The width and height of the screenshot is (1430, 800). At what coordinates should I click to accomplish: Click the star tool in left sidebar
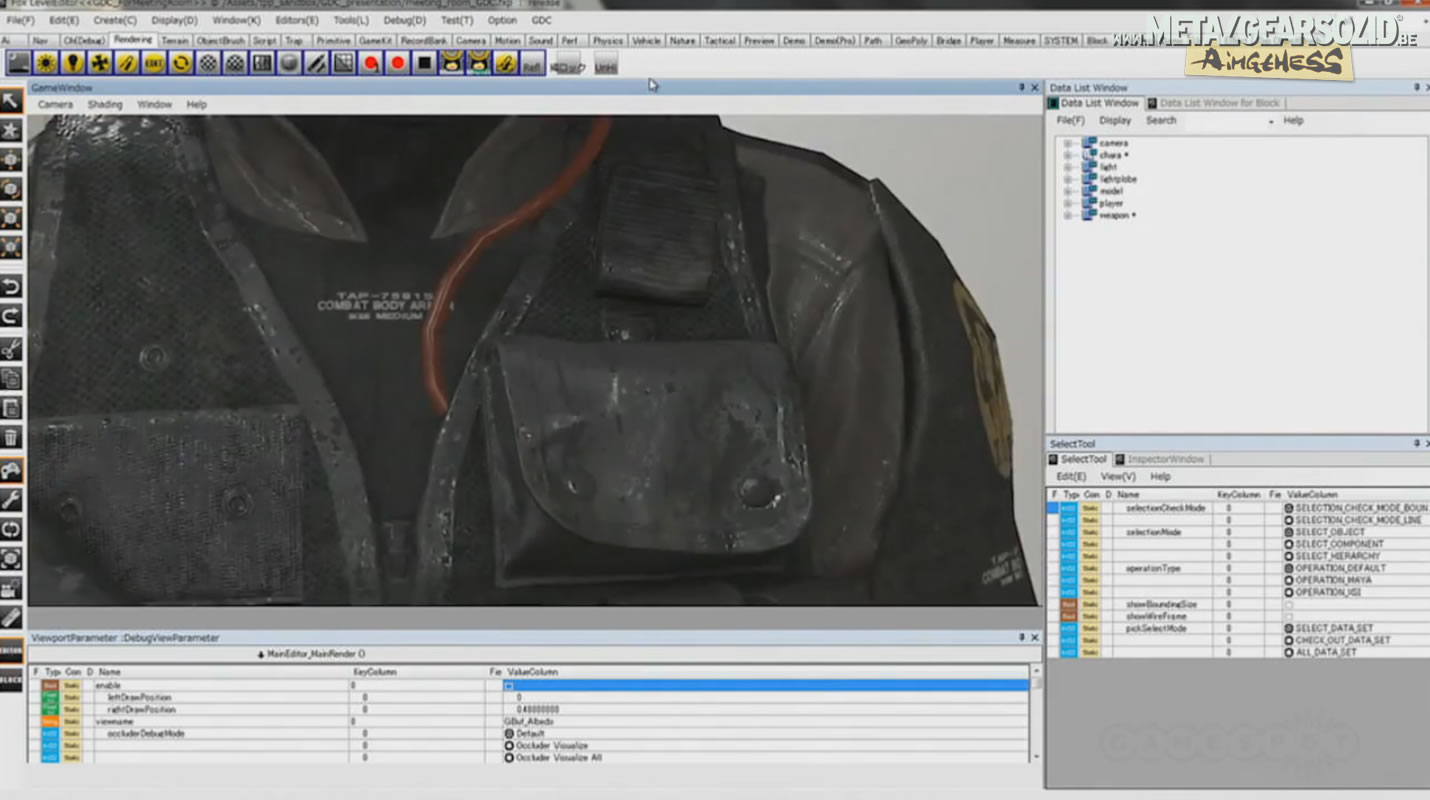(x=11, y=130)
